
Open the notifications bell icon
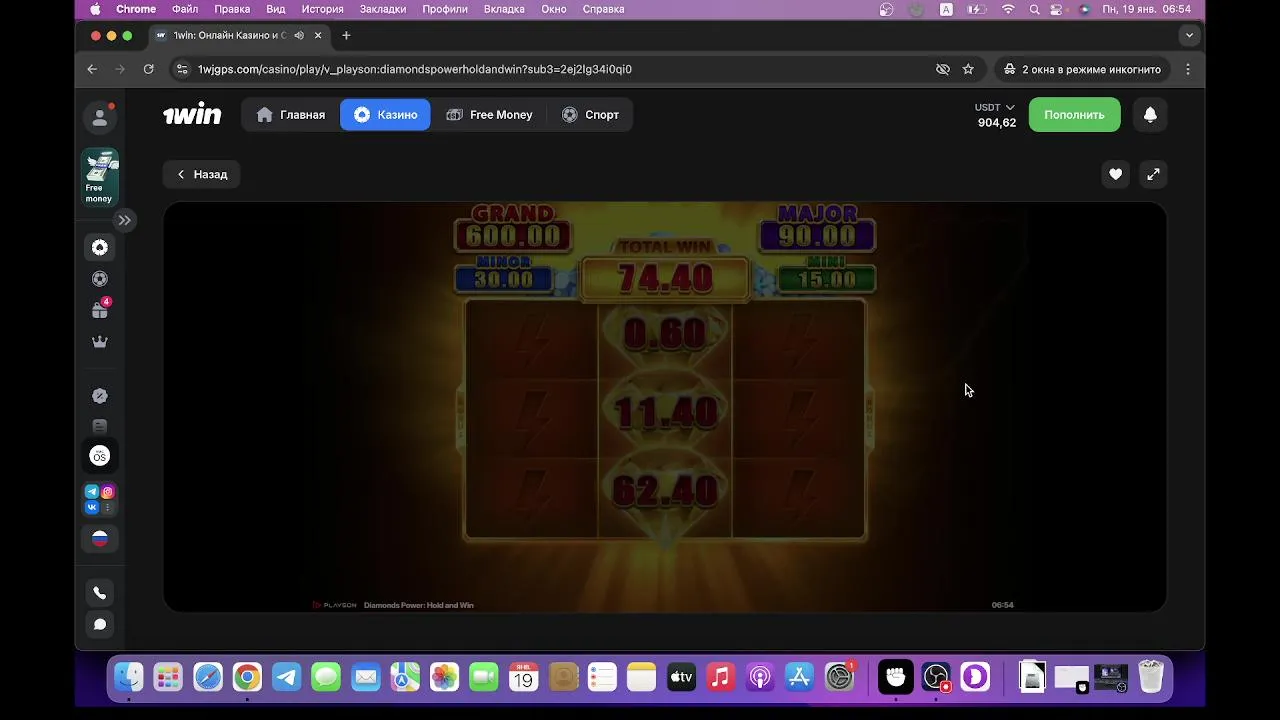(1150, 115)
